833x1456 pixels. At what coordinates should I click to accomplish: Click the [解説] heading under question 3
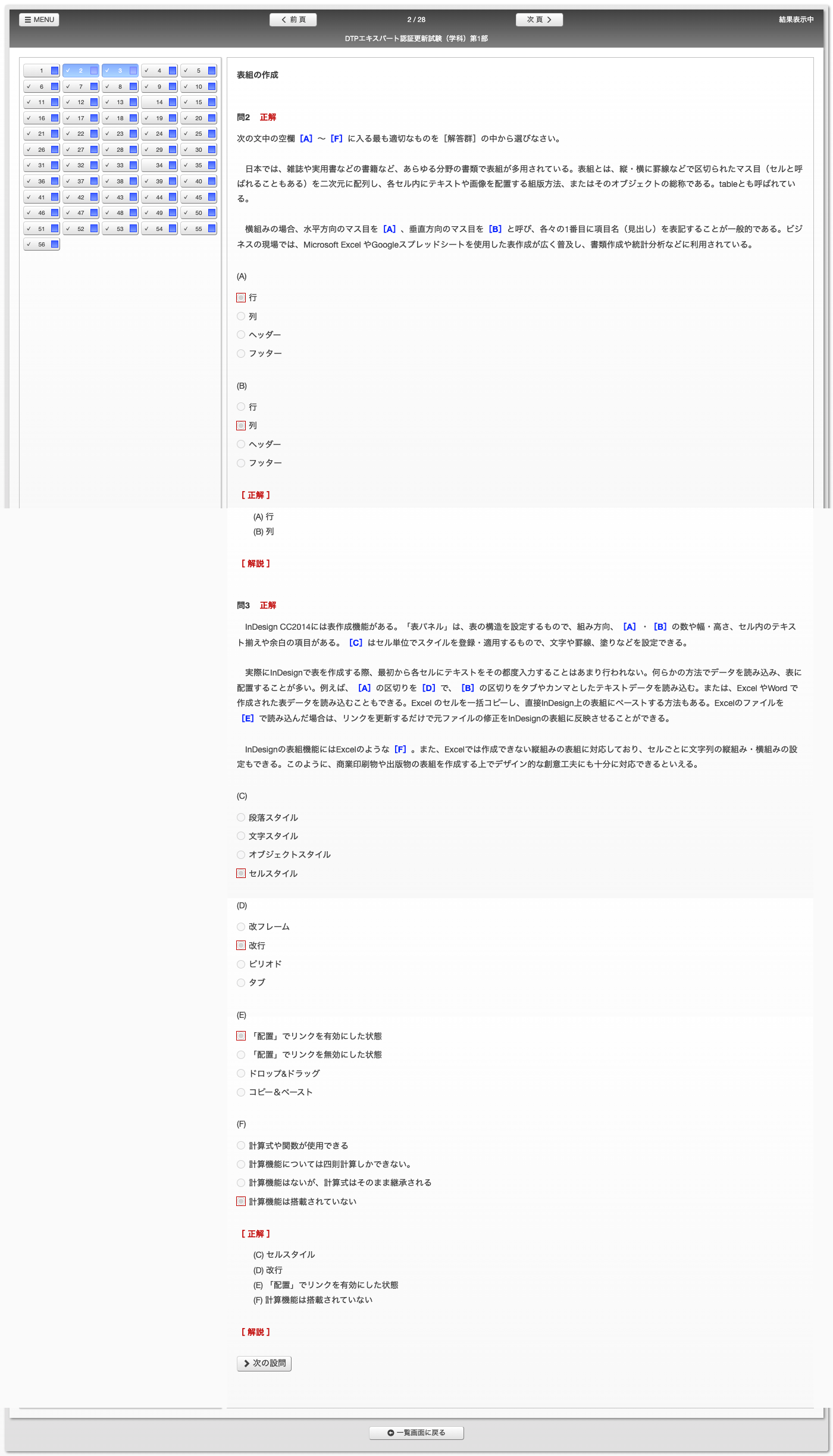(x=256, y=1332)
